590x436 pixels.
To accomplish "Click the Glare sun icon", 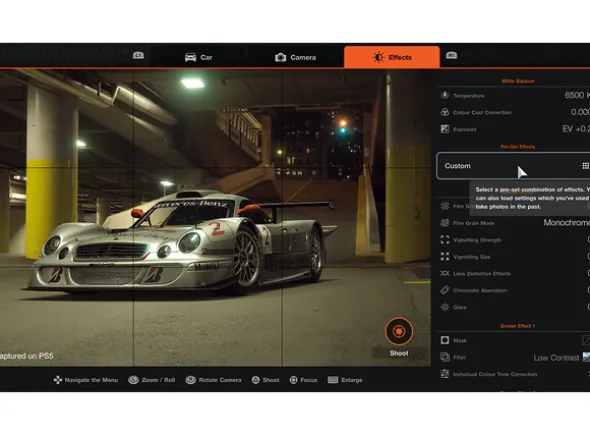I will pos(445,307).
